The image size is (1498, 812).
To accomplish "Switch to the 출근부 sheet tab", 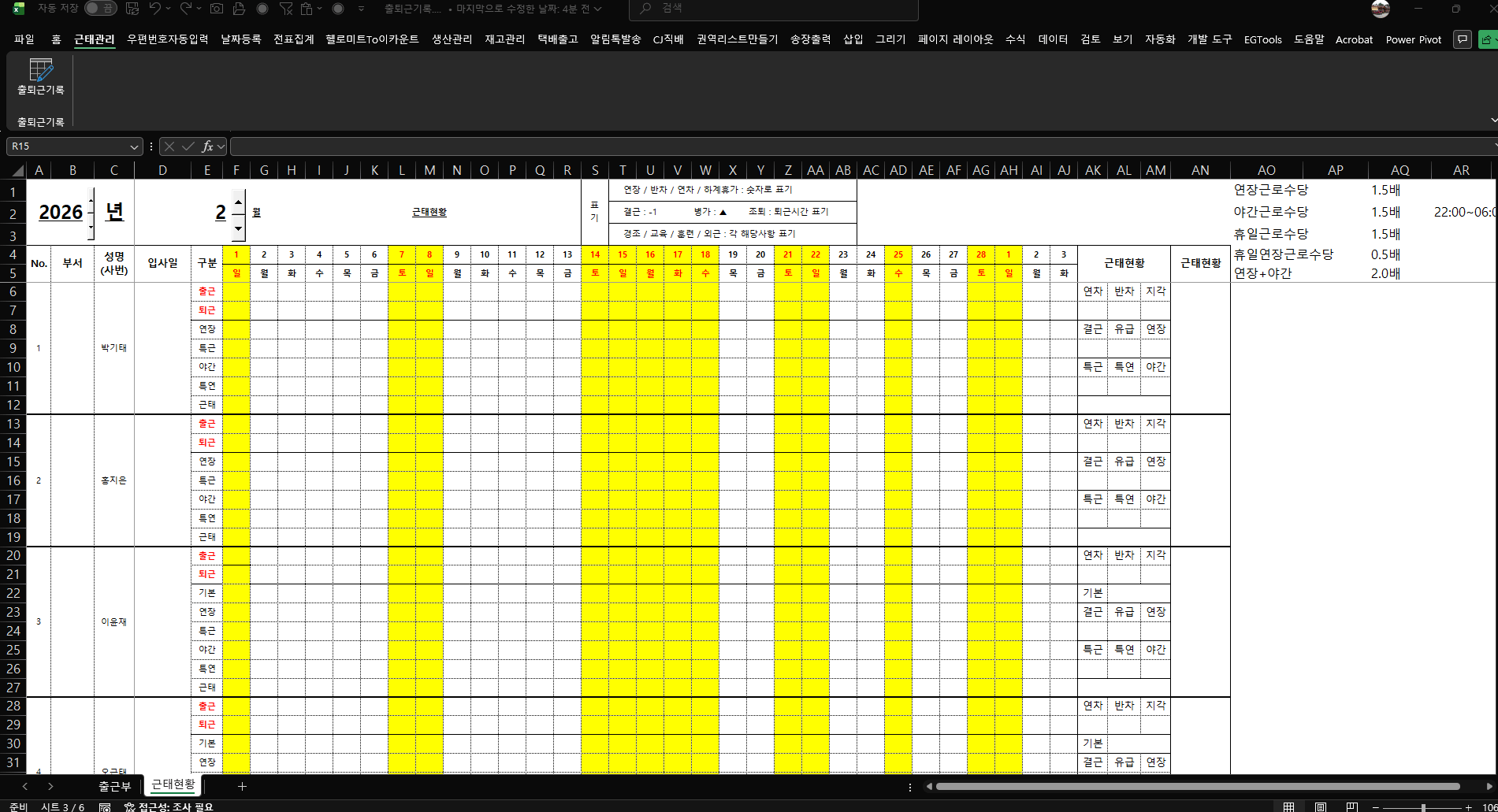I will coord(114,786).
